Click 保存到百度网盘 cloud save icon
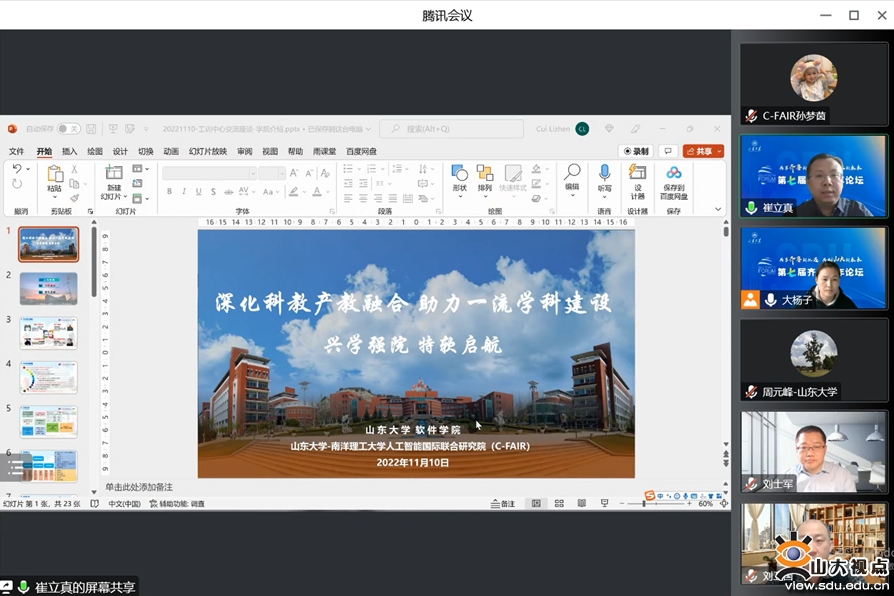The width and height of the screenshot is (894, 596). click(674, 174)
